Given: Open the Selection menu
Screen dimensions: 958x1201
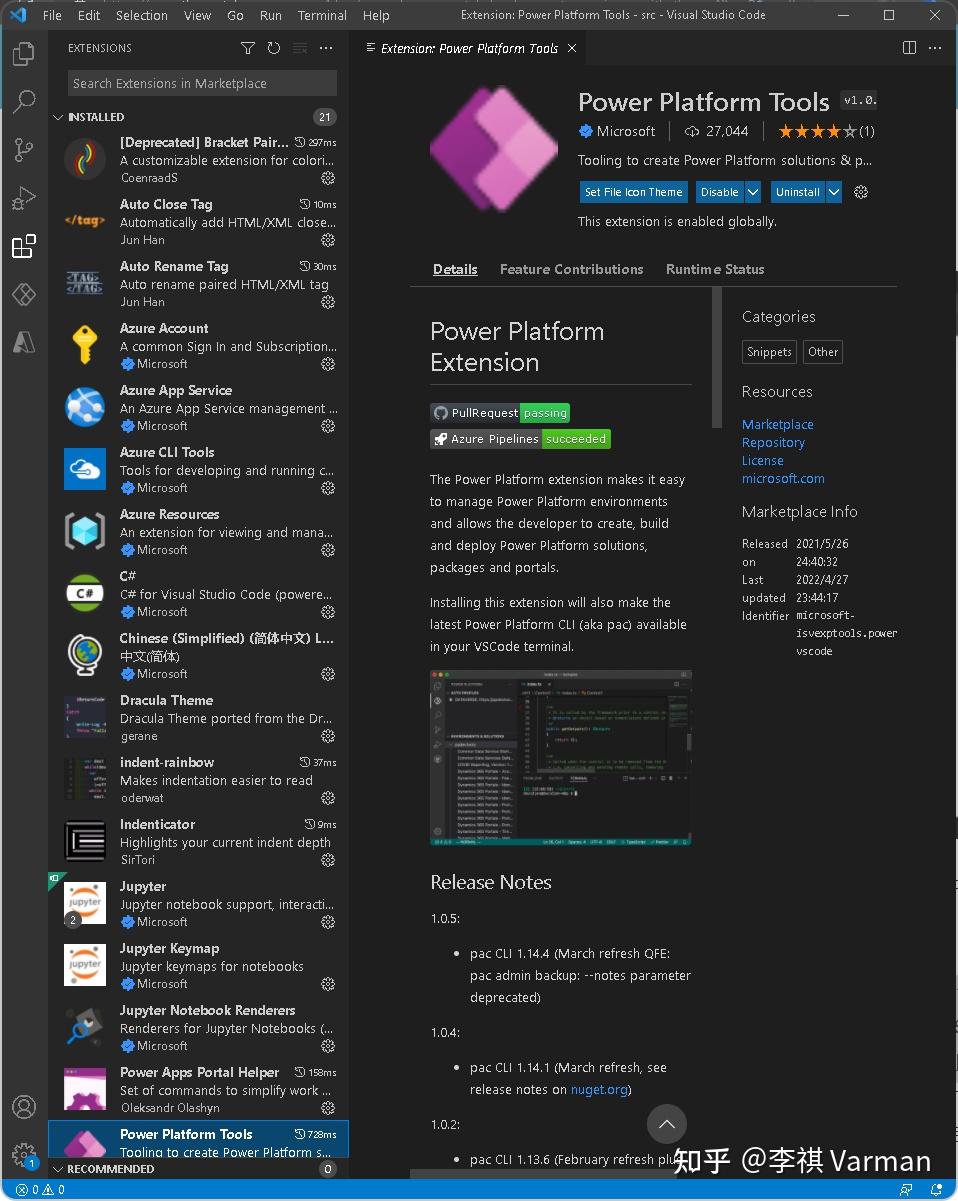Looking at the screenshot, I should (x=142, y=15).
